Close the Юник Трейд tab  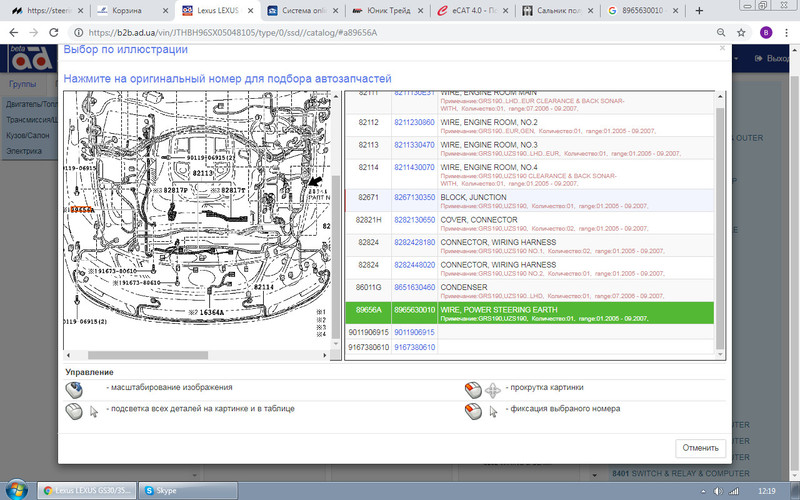(x=420, y=11)
